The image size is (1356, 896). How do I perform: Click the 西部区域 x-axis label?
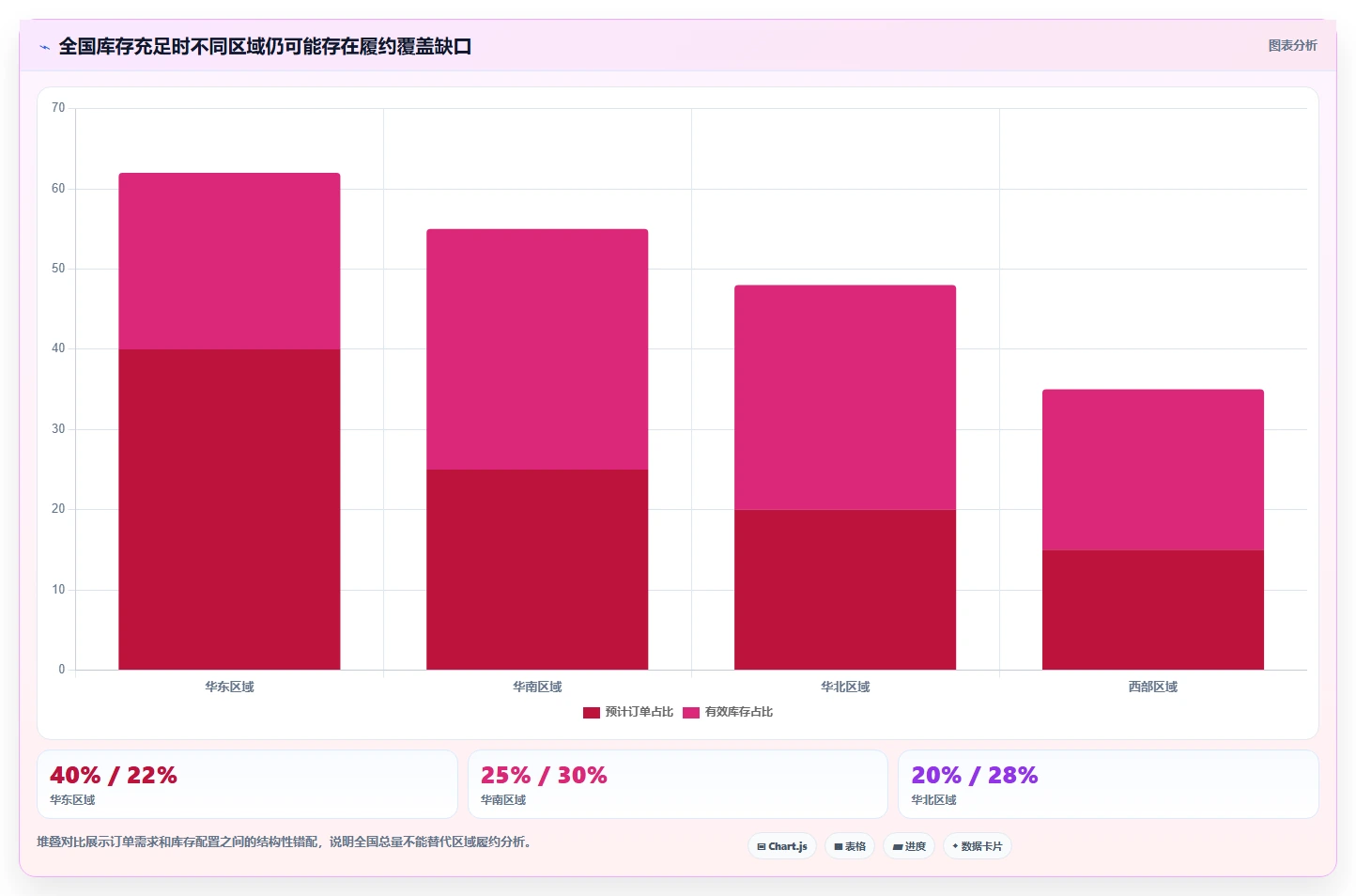coord(1153,687)
